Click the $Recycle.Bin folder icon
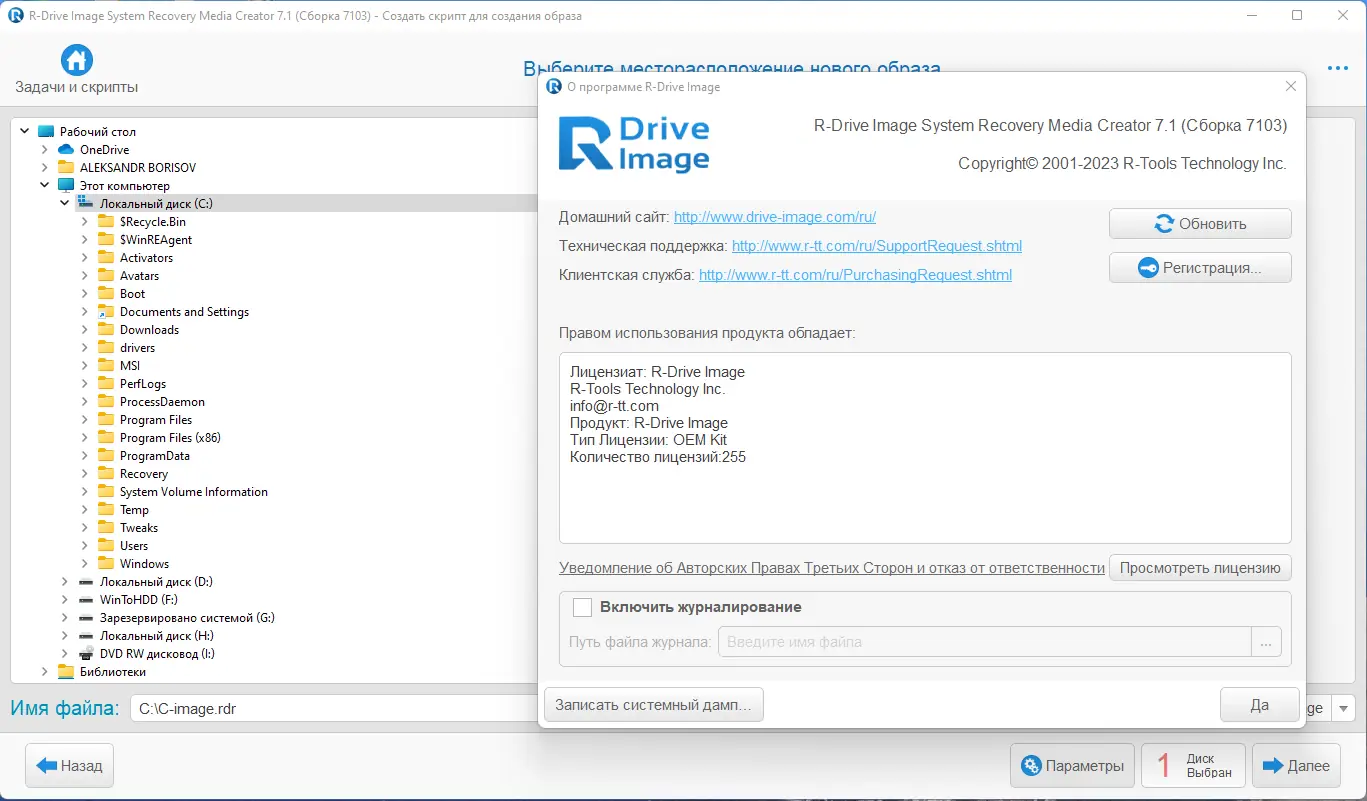The image size is (1367, 801). pos(106,222)
